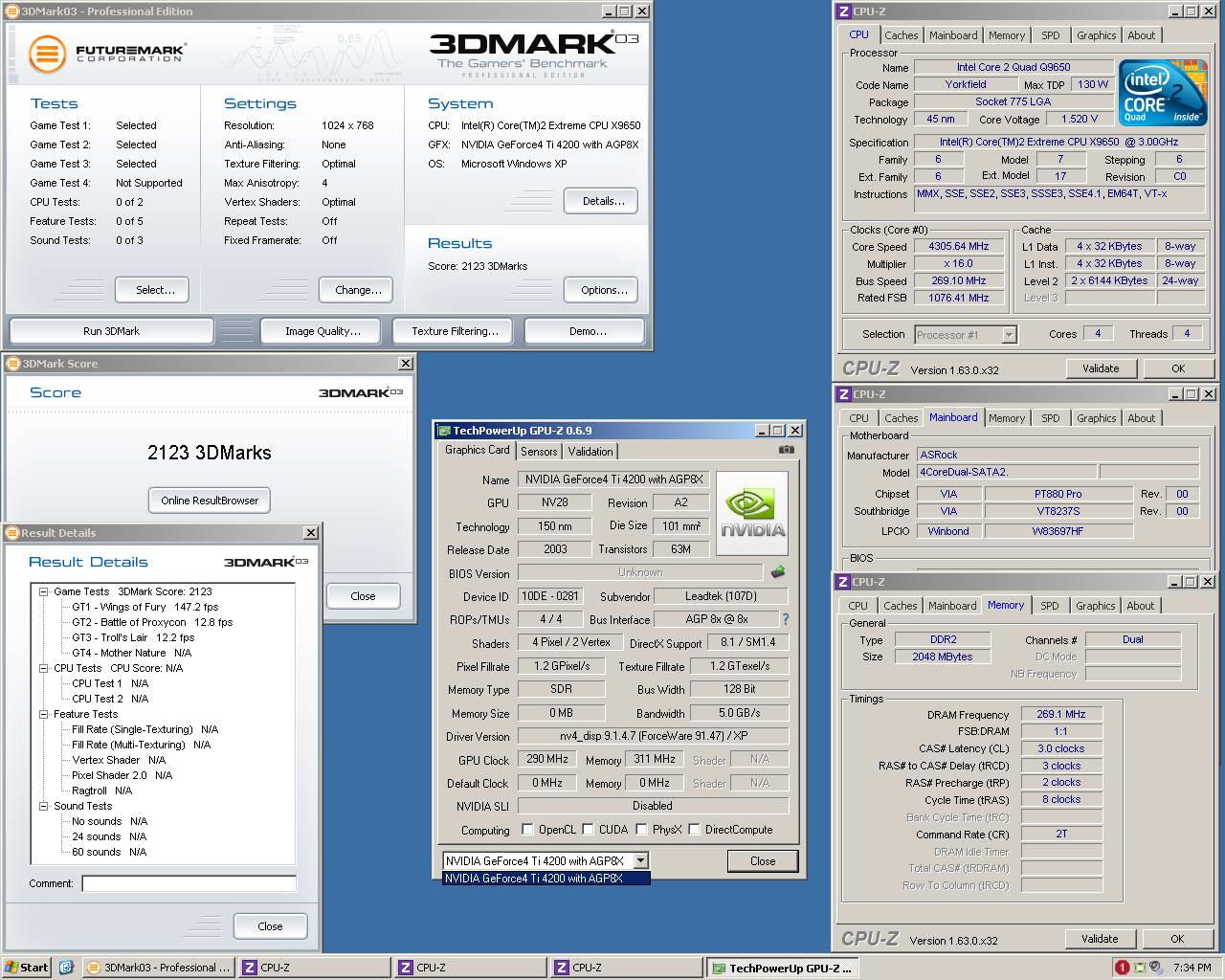Switch to Validation tab in GPU-Z

click(590, 452)
